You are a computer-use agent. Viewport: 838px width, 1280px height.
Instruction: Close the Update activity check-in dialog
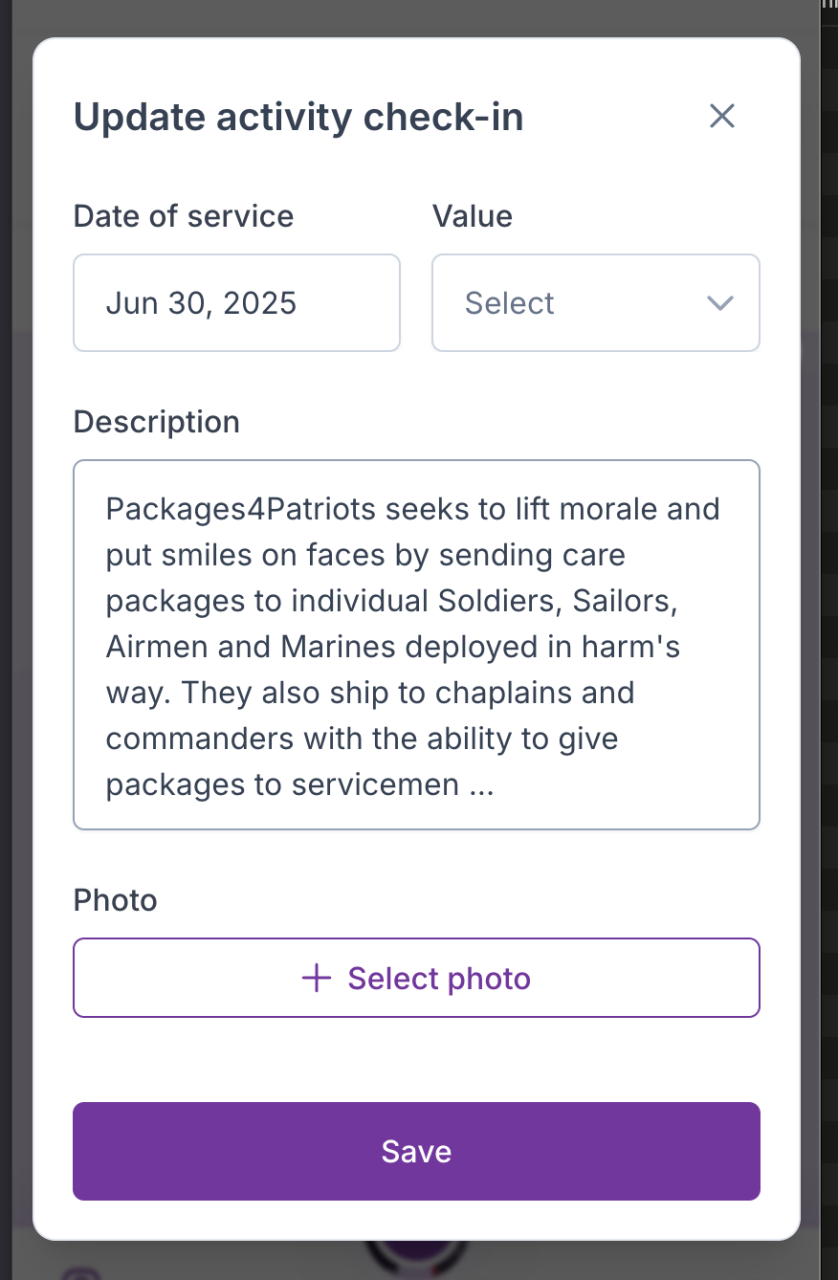tap(722, 116)
